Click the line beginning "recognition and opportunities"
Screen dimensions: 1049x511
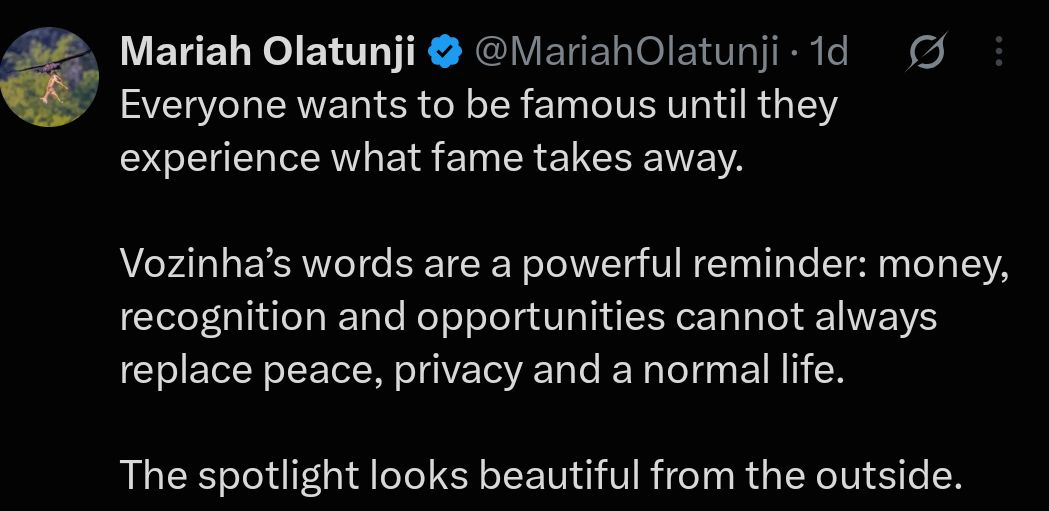[529, 319]
